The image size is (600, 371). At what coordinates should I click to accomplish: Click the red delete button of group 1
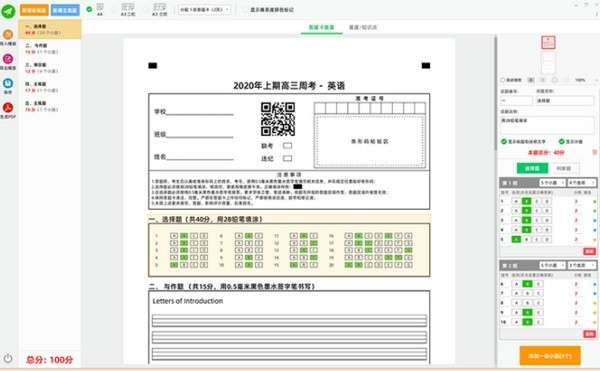pyautogui.click(x=589, y=251)
